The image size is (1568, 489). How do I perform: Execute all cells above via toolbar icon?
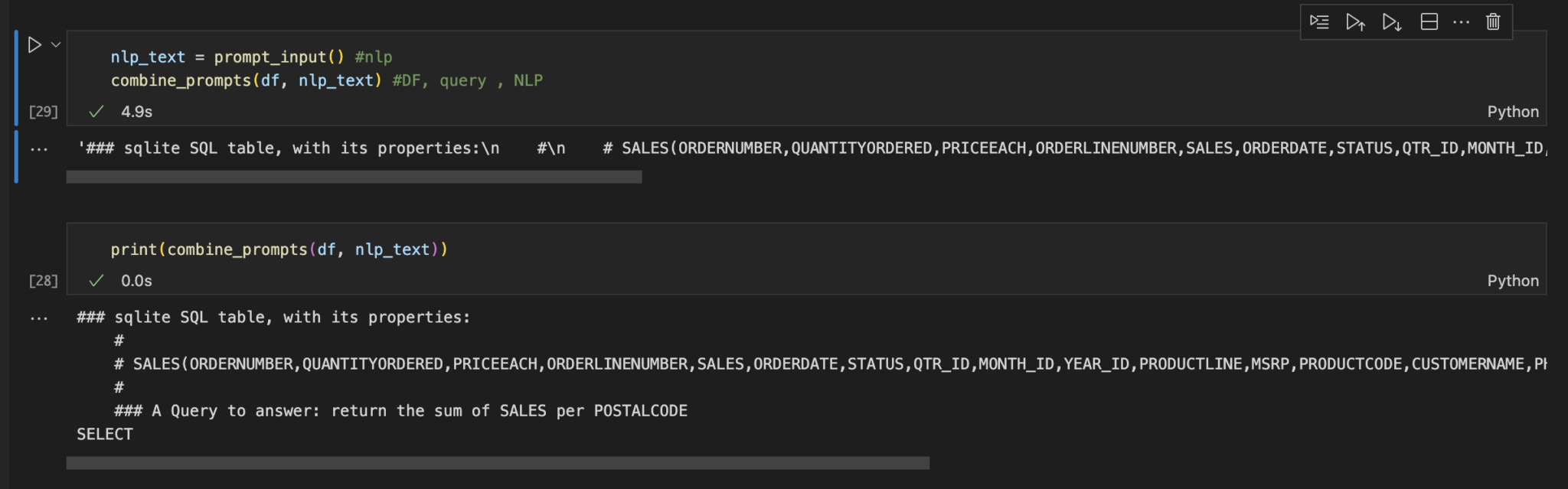tap(1357, 22)
